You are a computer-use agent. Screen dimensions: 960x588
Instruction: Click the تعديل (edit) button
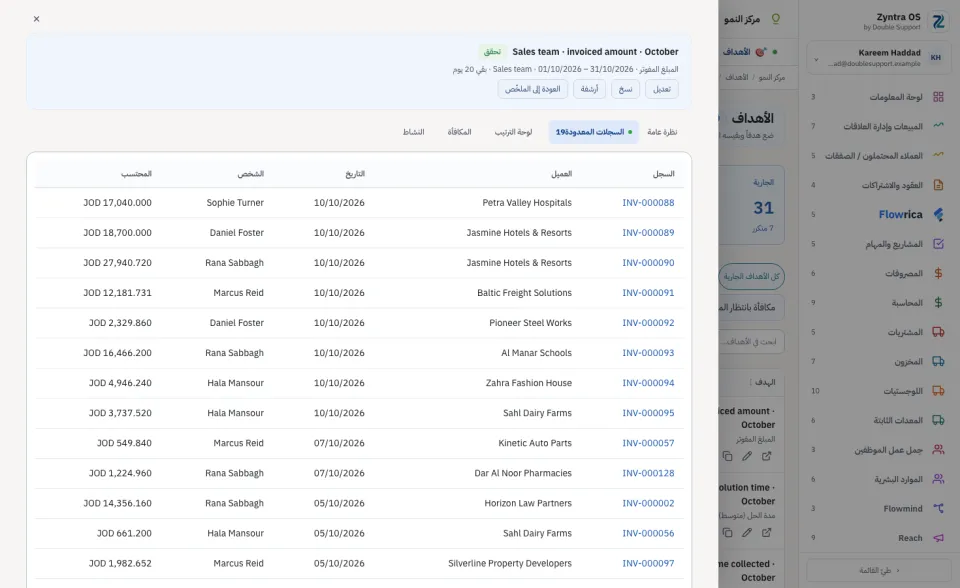point(661,89)
